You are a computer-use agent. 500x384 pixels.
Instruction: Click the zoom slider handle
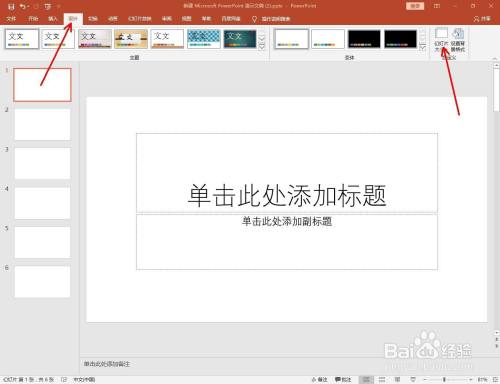coord(444,380)
